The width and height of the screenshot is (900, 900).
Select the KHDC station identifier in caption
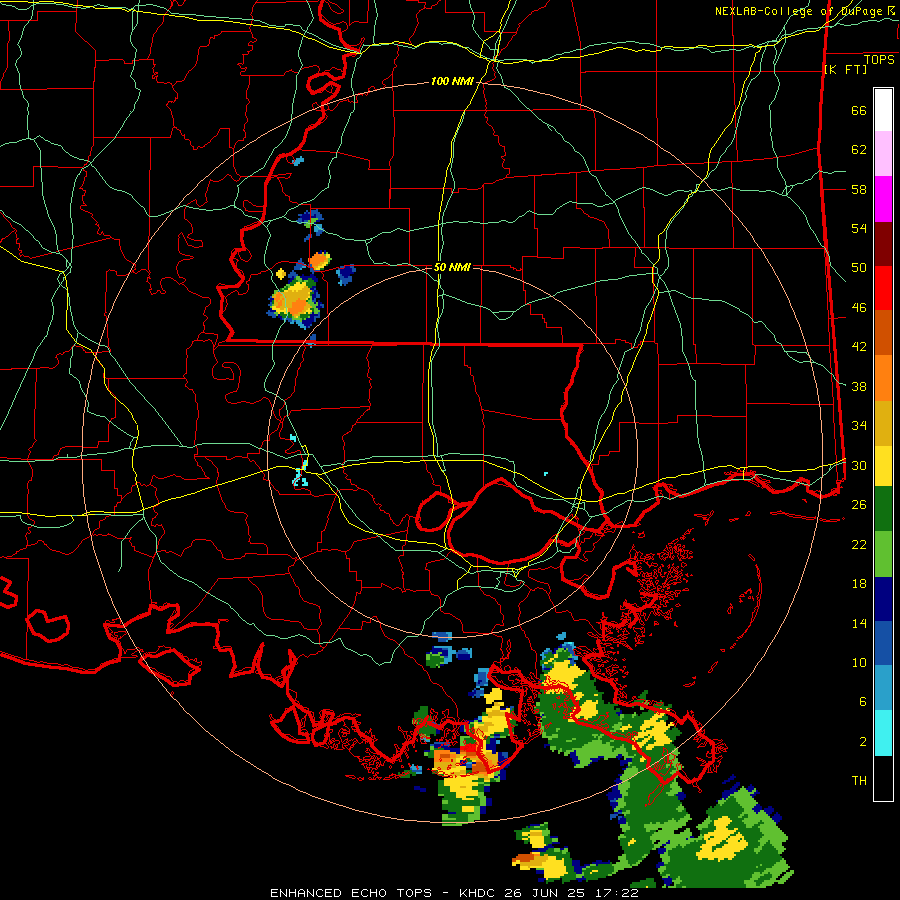pyautogui.click(x=479, y=893)
